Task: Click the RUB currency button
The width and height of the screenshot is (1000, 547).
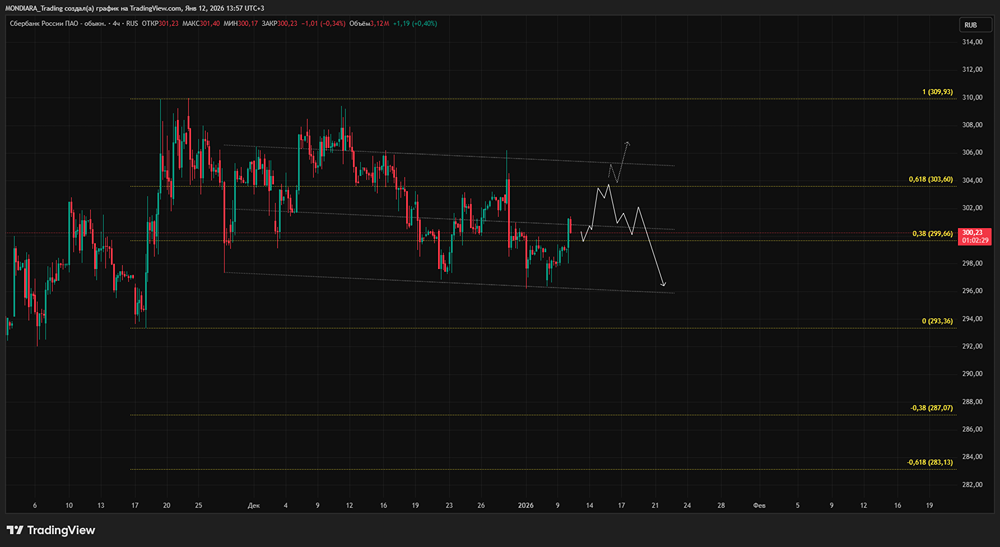Action: click(975, 25)
